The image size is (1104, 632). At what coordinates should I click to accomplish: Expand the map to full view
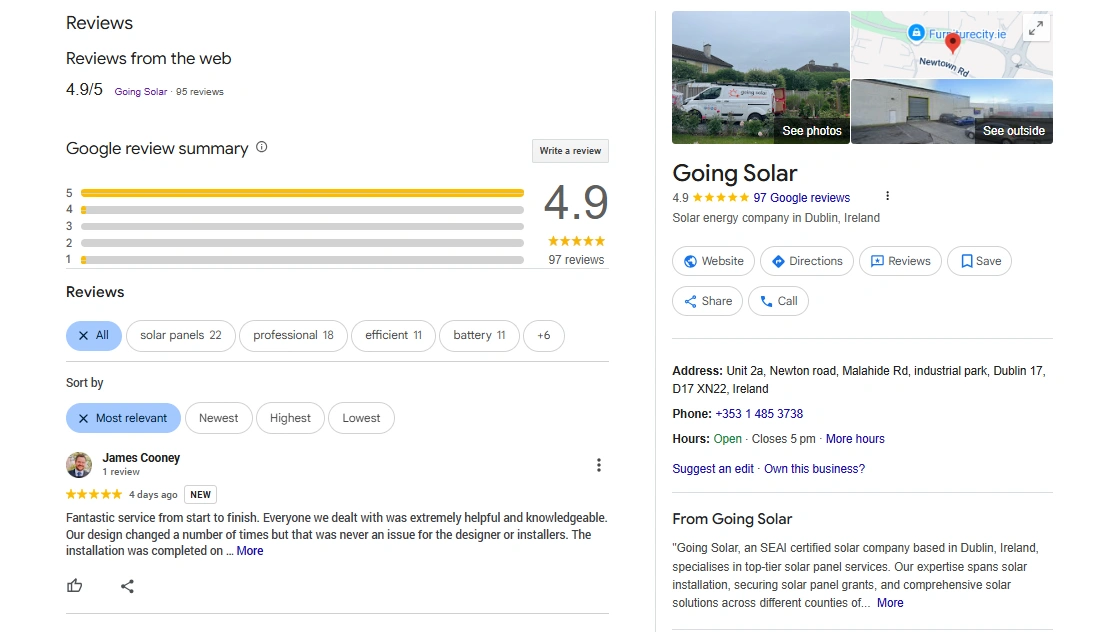click(1037, 28)
